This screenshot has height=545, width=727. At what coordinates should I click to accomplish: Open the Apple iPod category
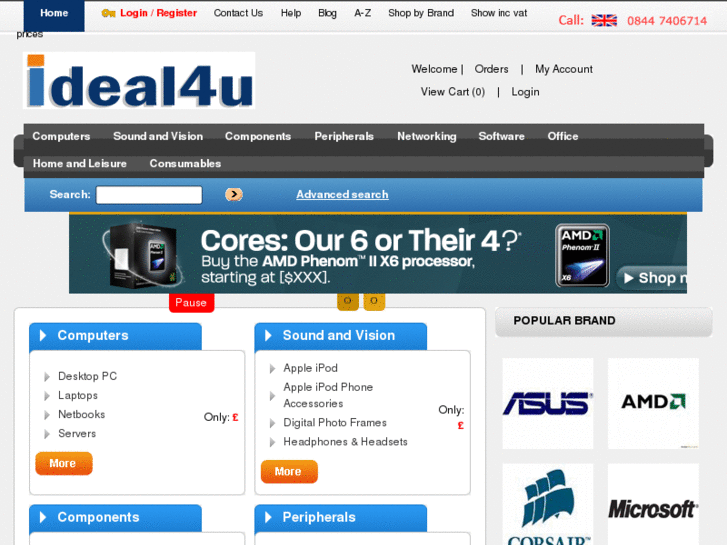pos(310,368)
